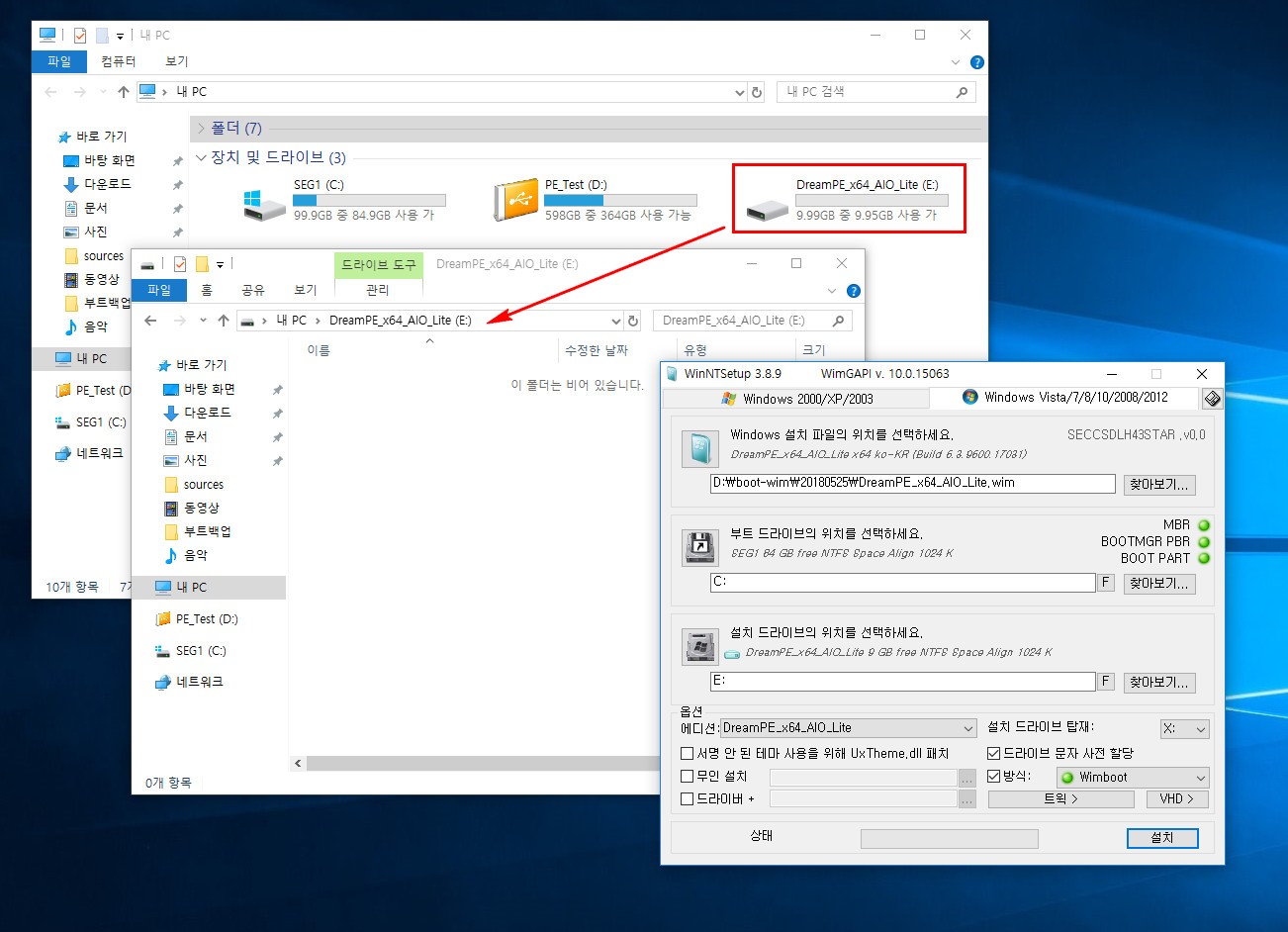Enable the UxTheme.dll patch checkbox

pyautogui.click(x=687, y=754)
